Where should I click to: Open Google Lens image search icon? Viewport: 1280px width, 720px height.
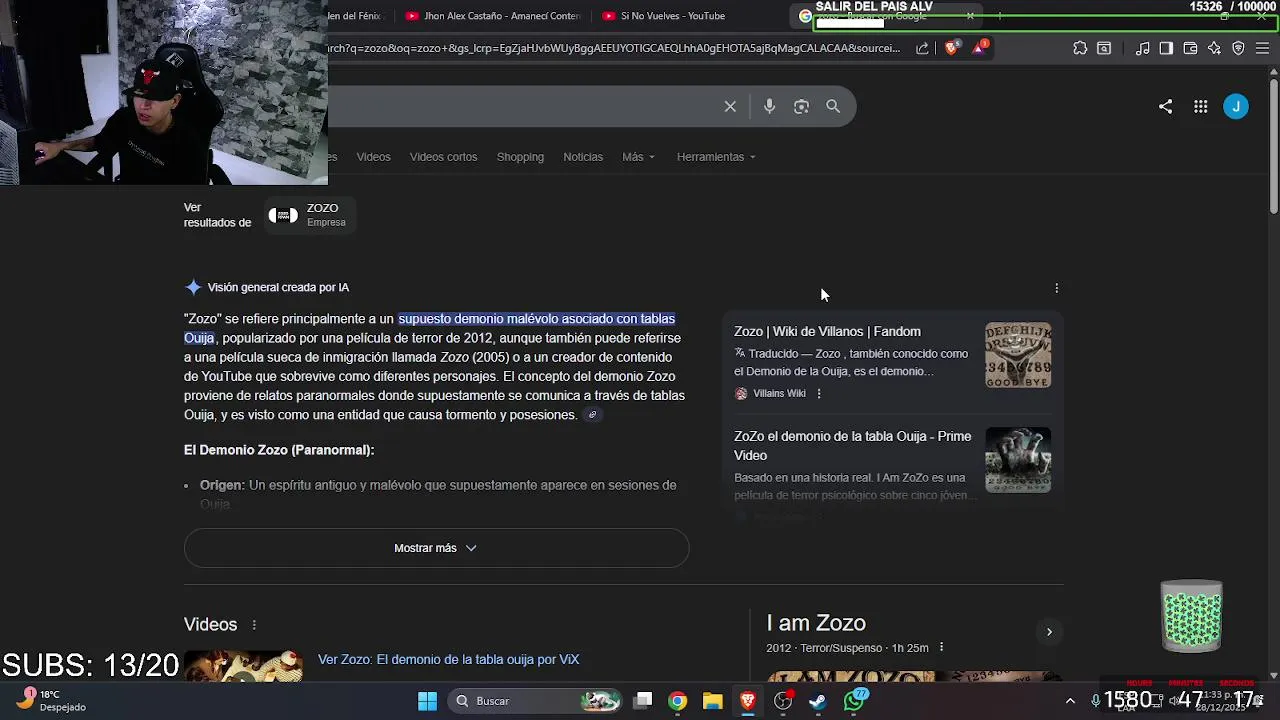(801, 106)
